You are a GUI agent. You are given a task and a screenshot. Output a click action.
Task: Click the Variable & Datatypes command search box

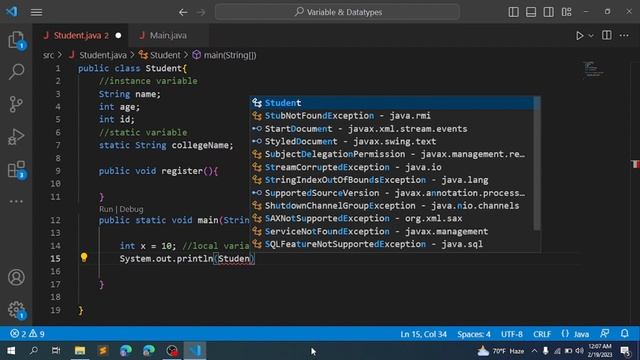[x=337, y=12]
